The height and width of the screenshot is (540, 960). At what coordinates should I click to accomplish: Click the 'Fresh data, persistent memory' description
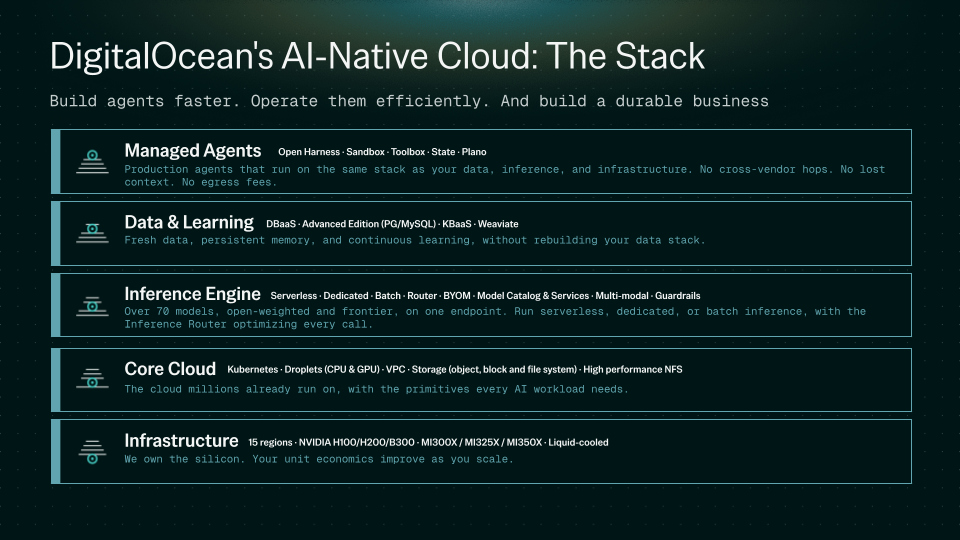[x=414, y=240]
